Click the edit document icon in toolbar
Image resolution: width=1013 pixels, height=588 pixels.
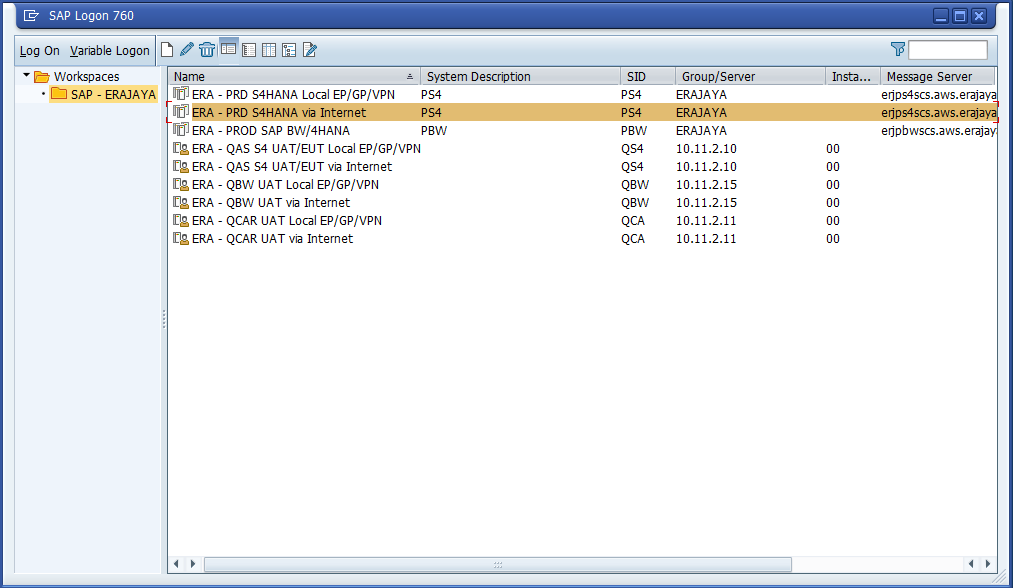point(310,50)
